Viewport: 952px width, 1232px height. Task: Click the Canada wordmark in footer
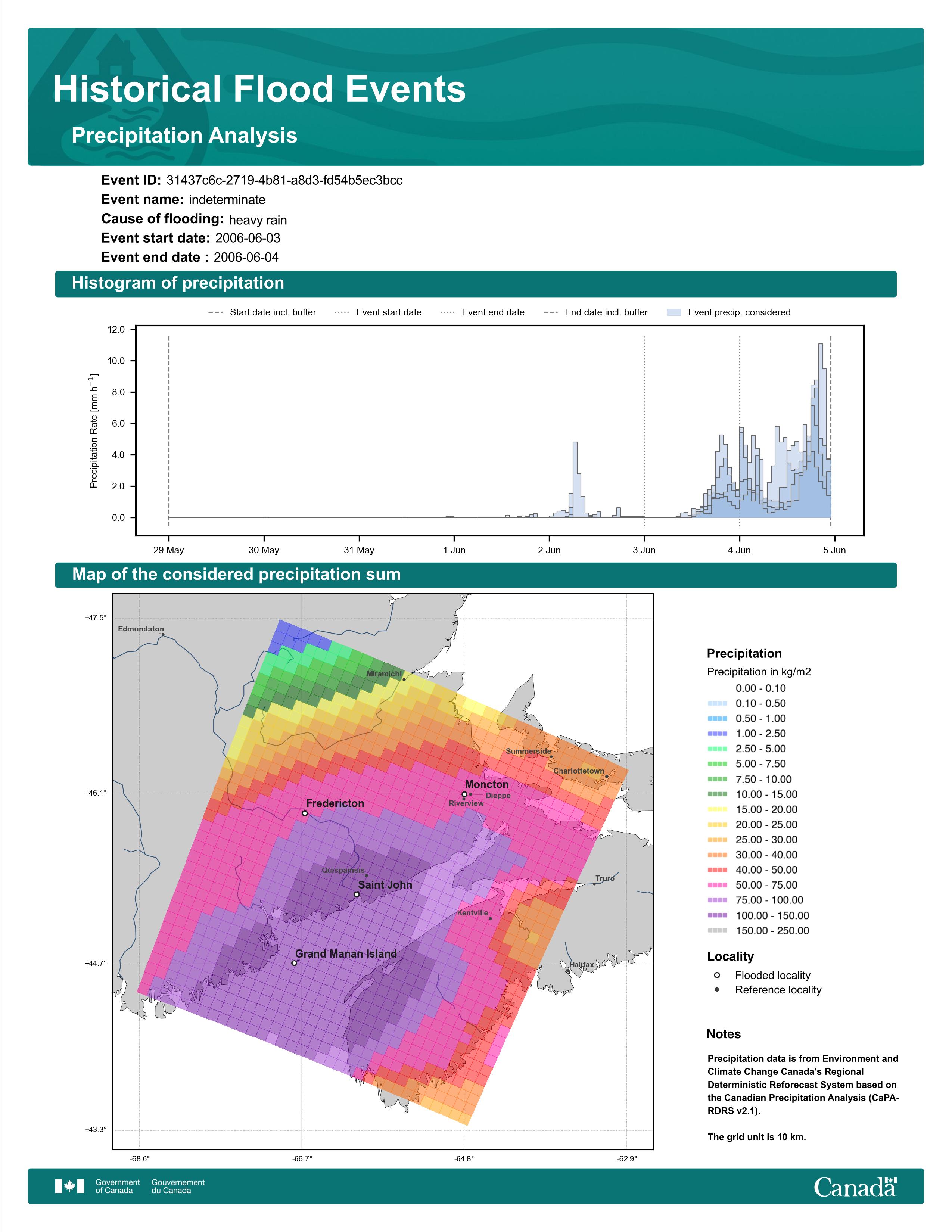pyautogui.click(x=855, y=1187)
